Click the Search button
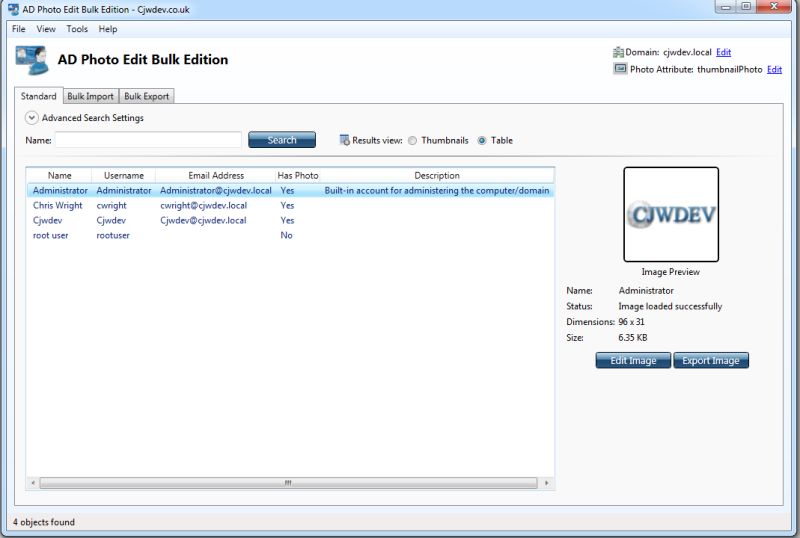Image resolution: width=800 pixels, height=538 pixels. [282, 140]
